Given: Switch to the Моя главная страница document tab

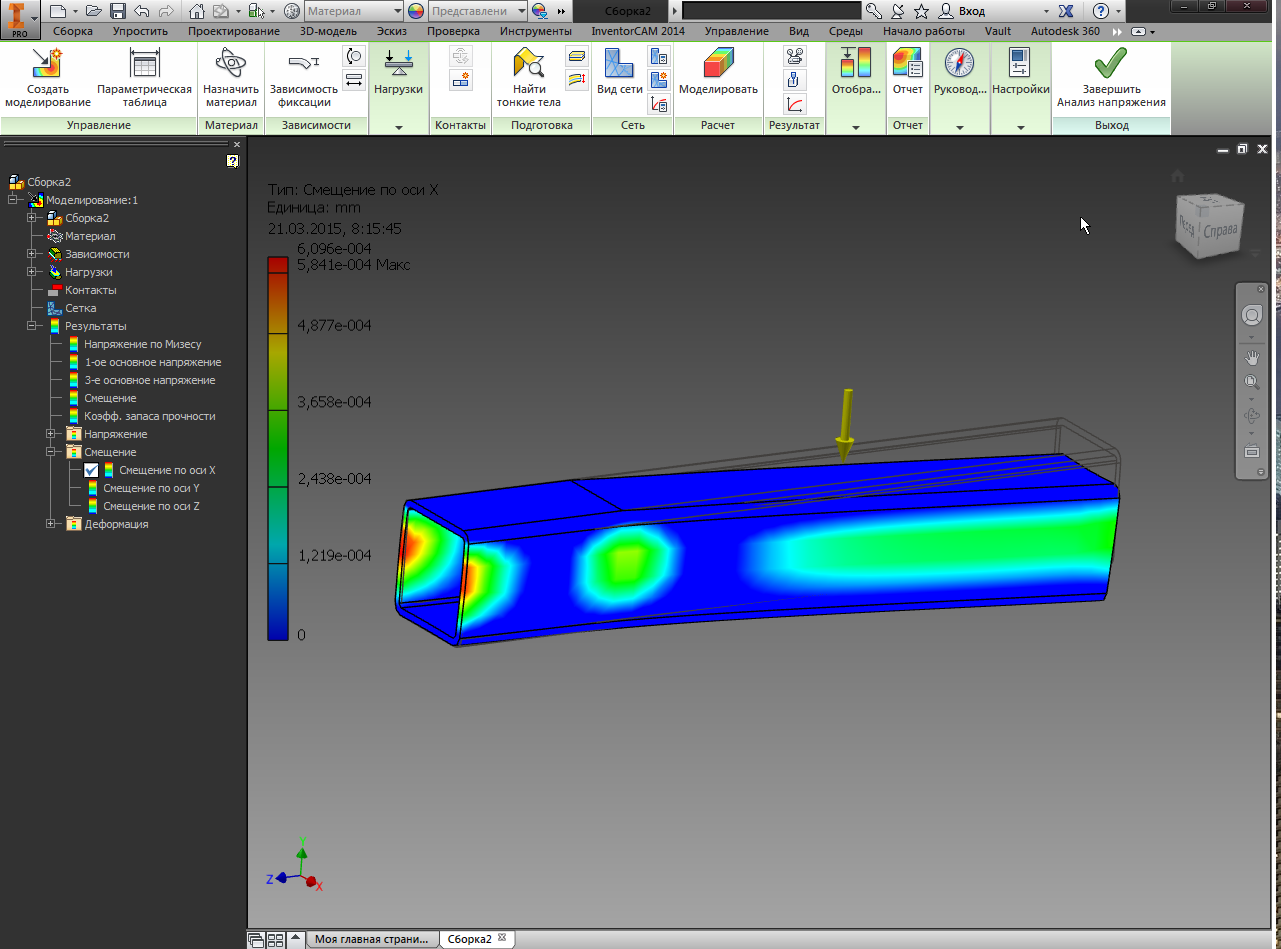Looking at the screenshot, I should point(371,939).
